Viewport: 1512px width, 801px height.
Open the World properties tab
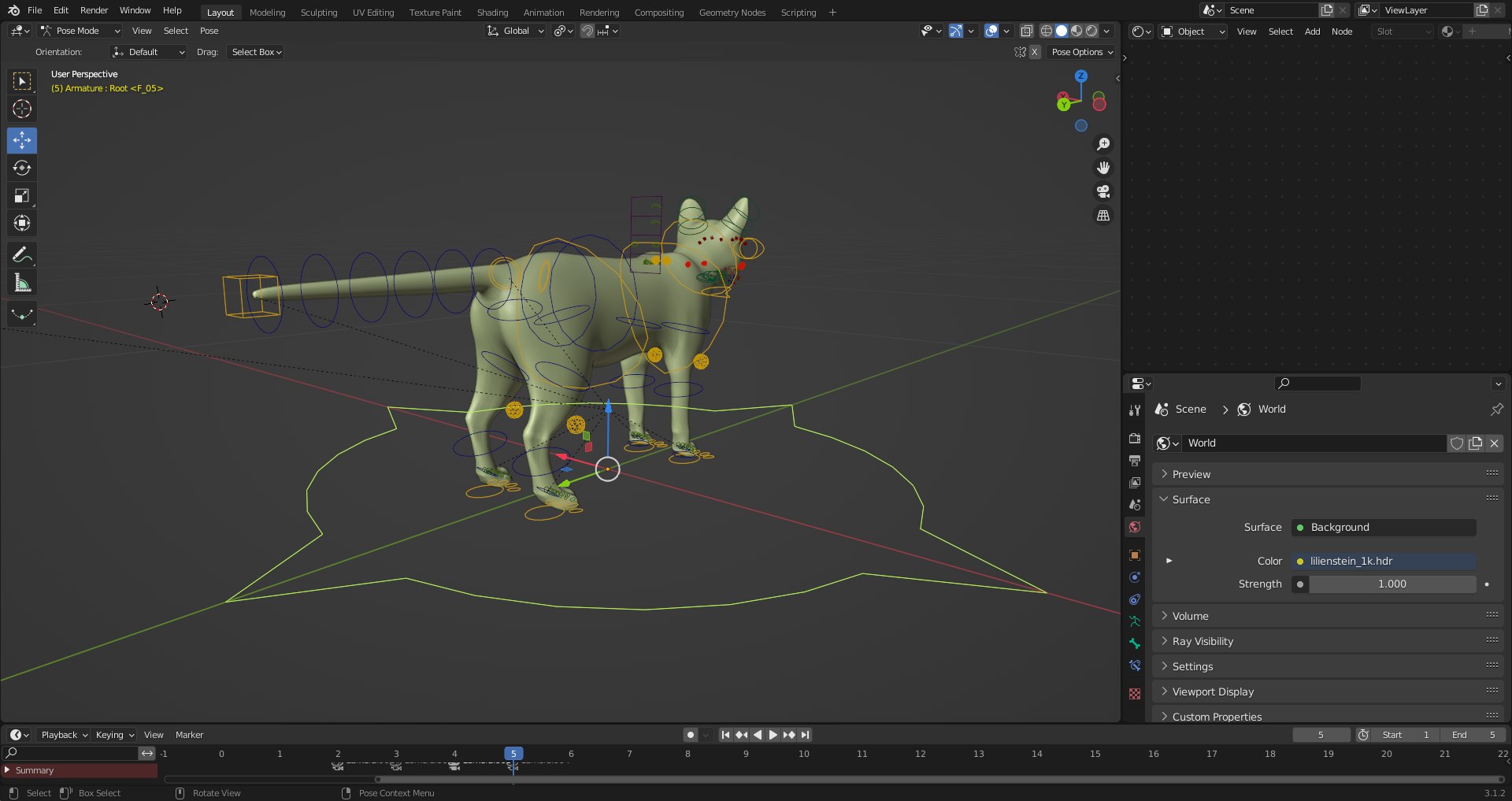1135,527
